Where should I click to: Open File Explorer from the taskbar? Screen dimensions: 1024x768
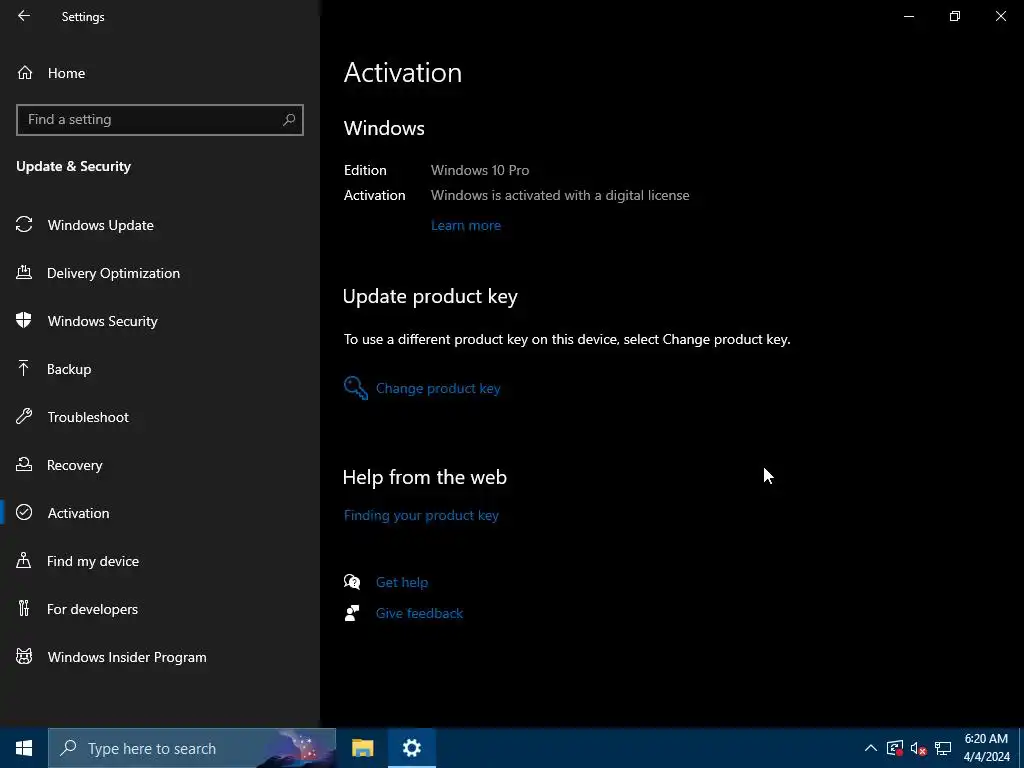tap(362, 748)
